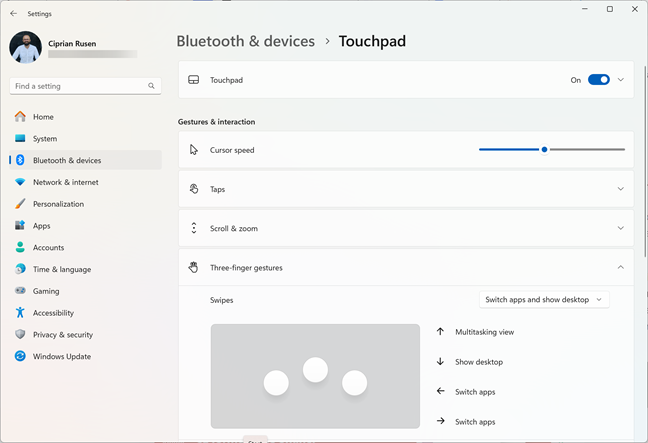Click the Gaming controller icon in sidebar
This screenshot has height=443, width=648.
coord(20,291)
